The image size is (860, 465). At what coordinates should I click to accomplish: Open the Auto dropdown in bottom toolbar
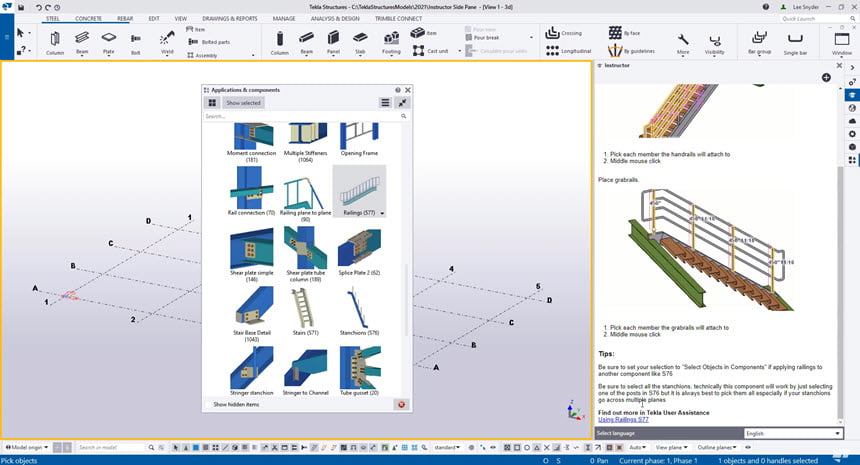pos(637,447)
